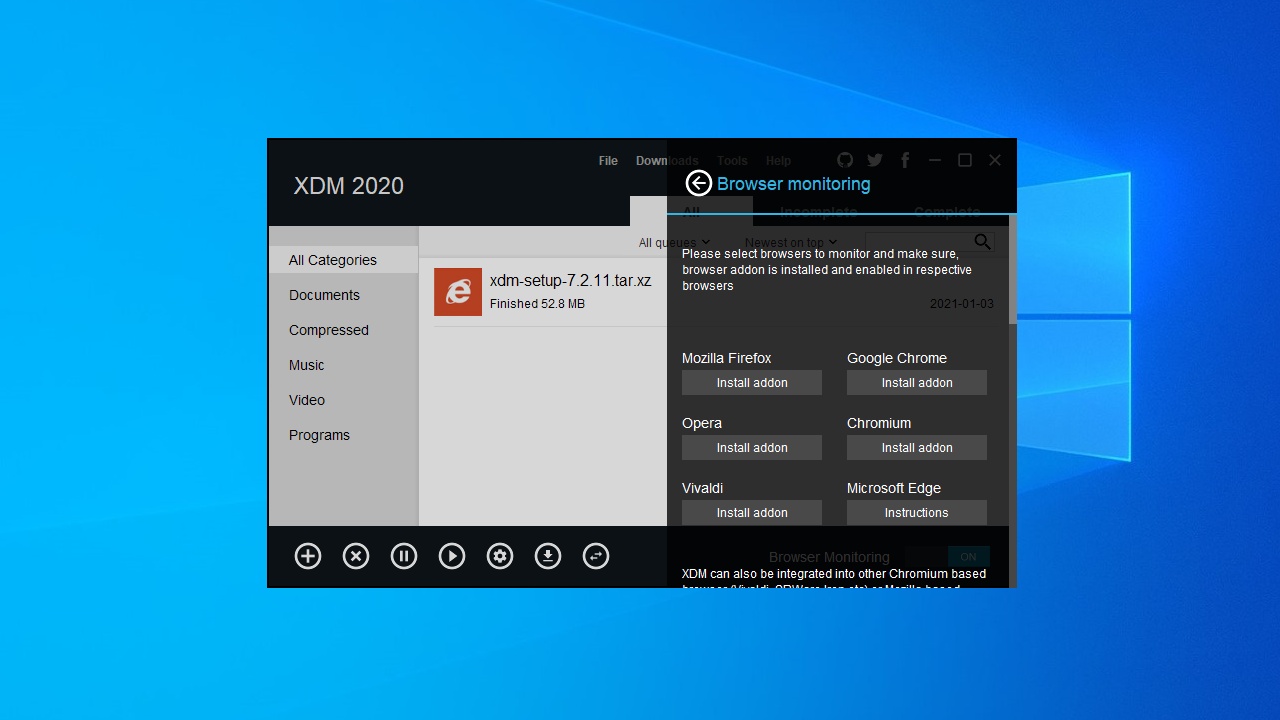Click the search magnifier icon
1280x720 pixels.
point(982,242)
